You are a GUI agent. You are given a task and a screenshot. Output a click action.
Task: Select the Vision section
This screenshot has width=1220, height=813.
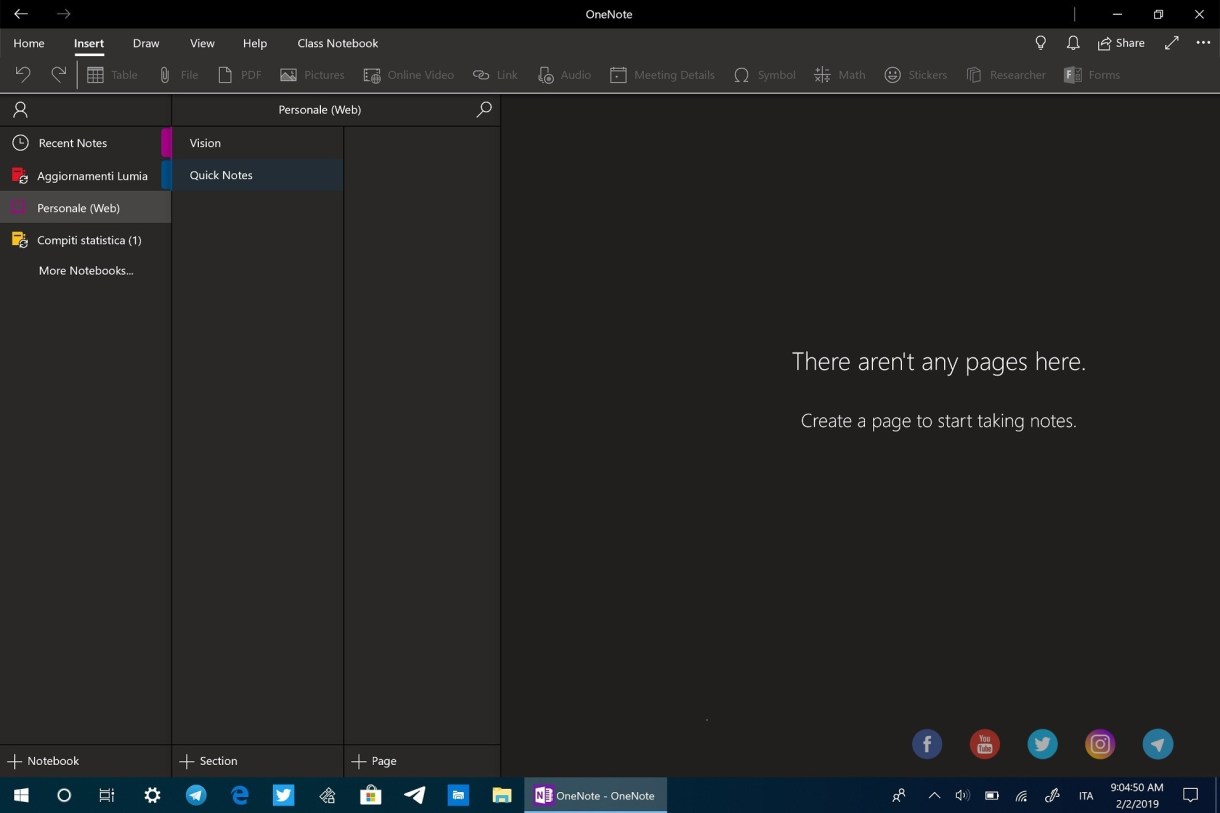[257, 143]
